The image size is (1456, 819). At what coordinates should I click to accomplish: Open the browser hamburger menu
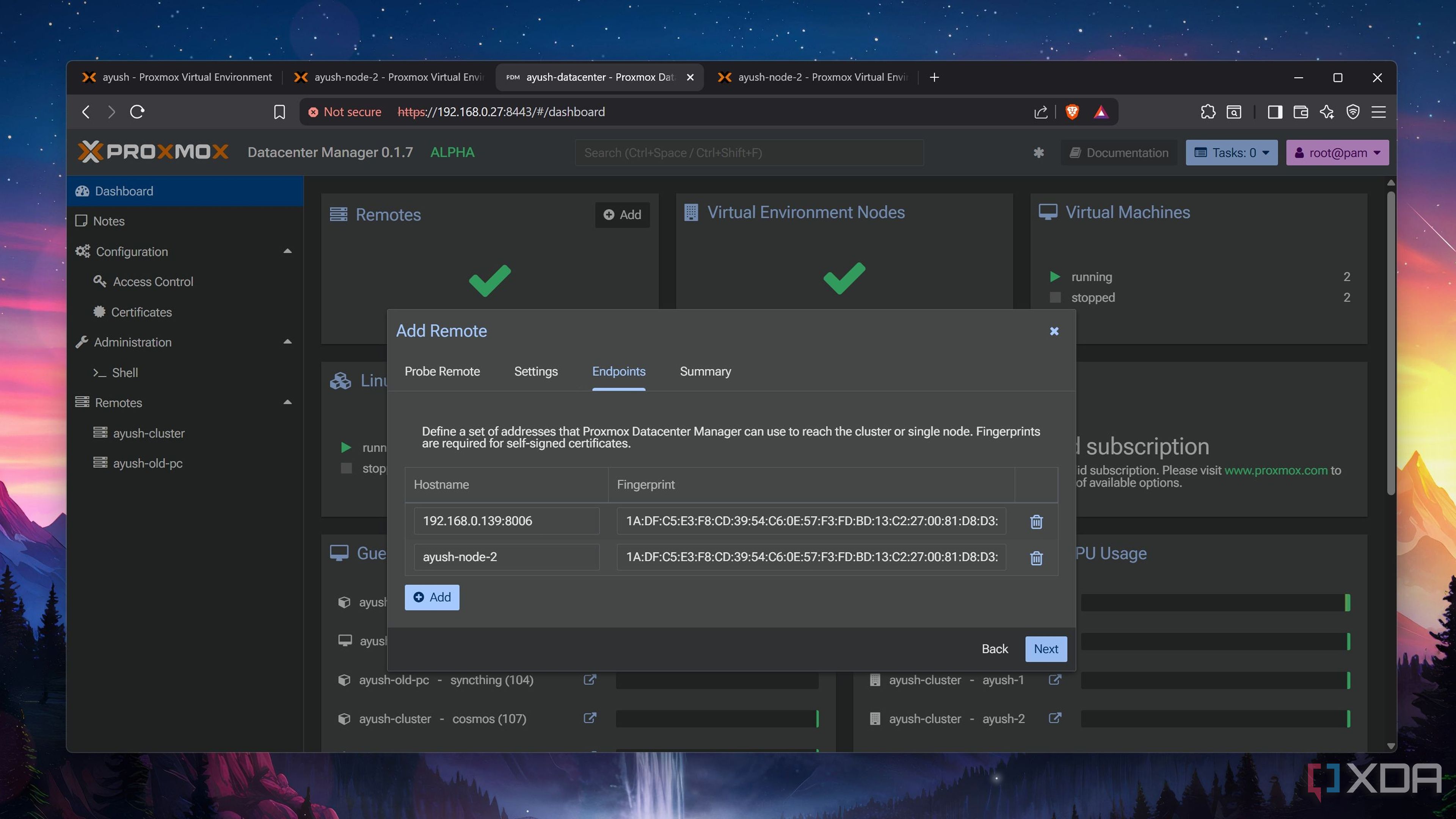pos(1379,112)
